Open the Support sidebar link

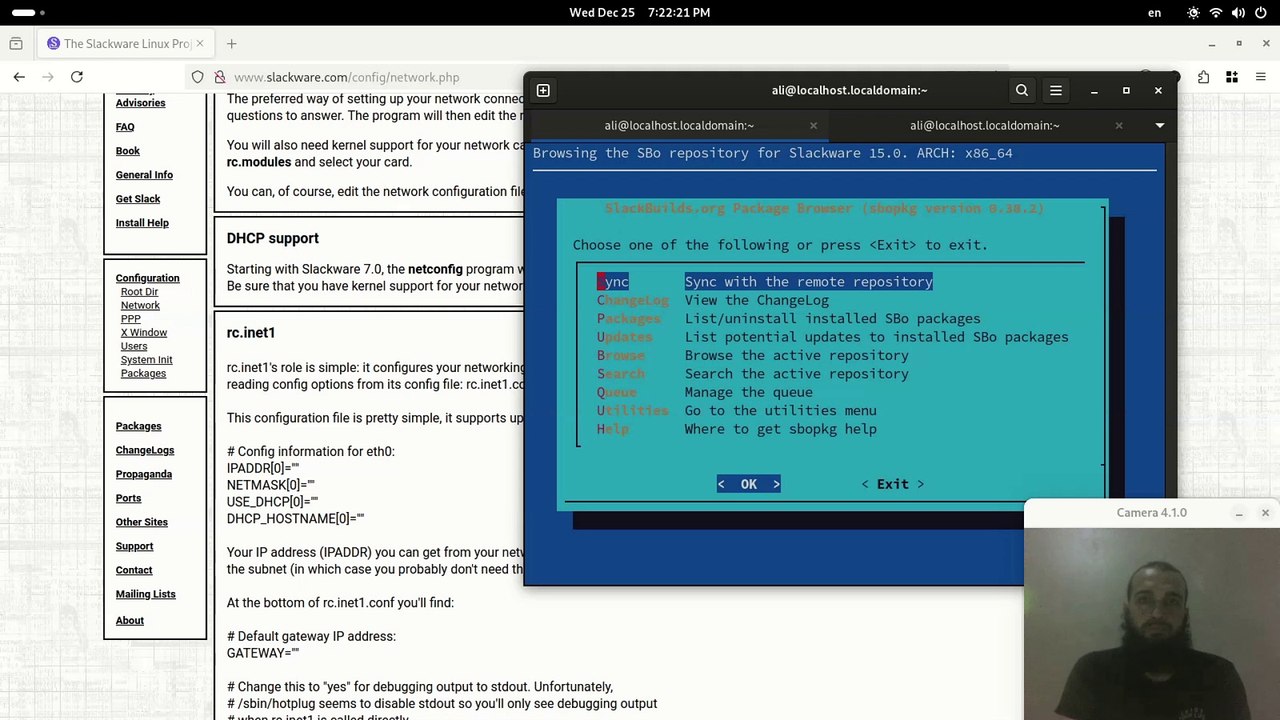(134, 546)
